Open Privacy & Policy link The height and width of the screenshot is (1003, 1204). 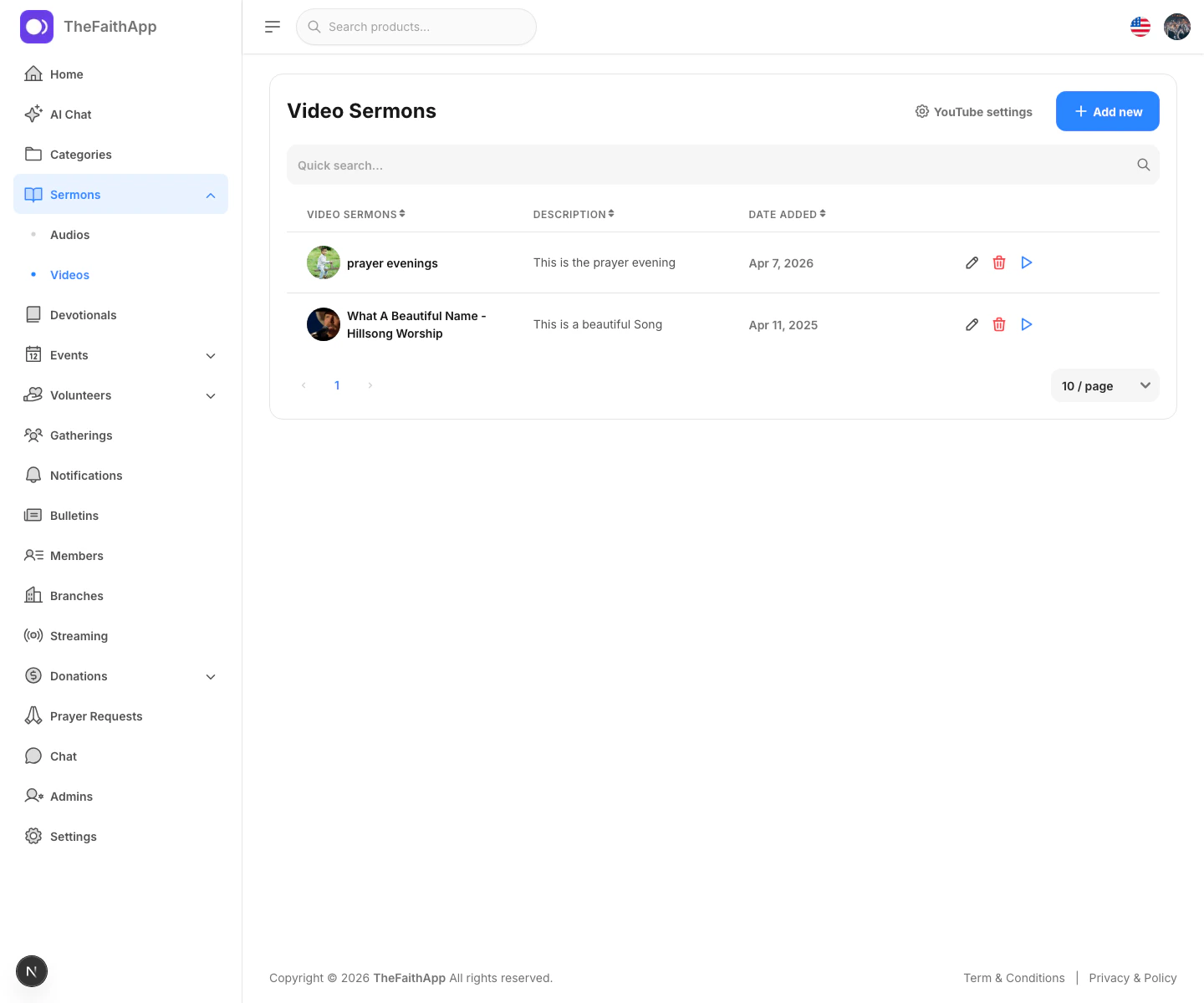click(1133, 978)
